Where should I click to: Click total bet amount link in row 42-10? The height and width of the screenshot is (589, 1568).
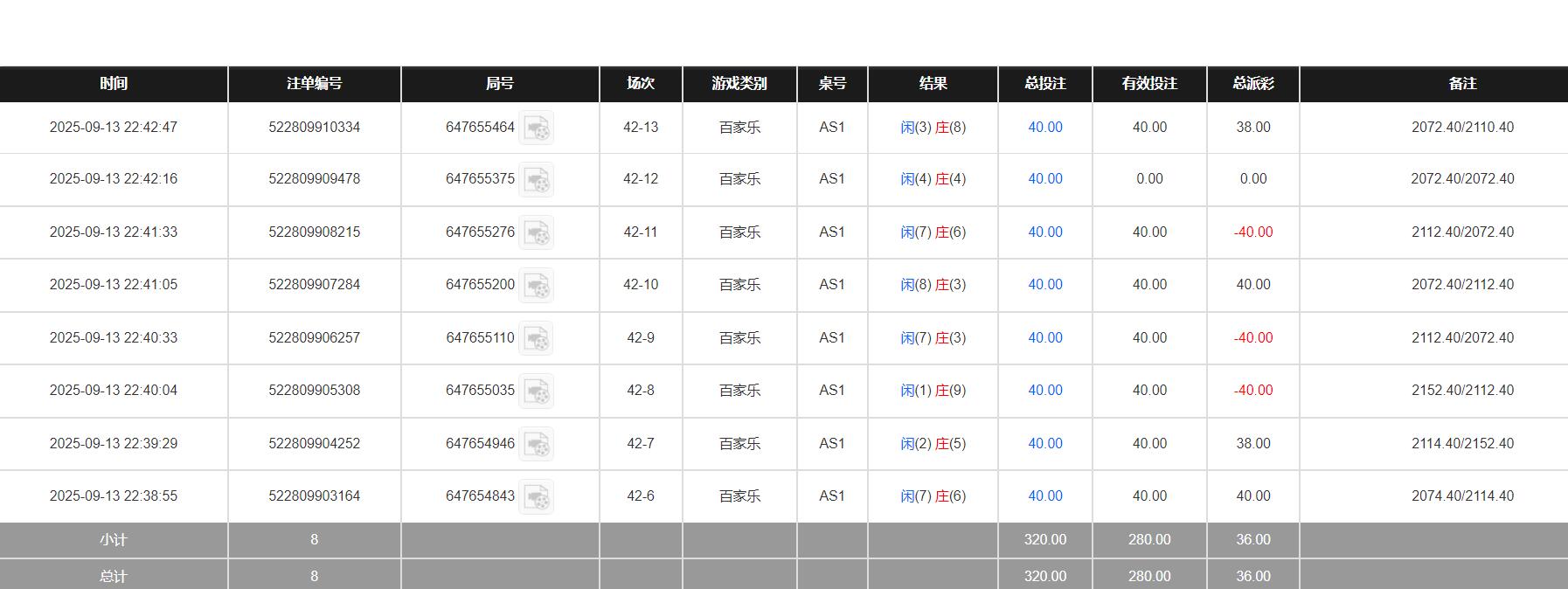tap(1044, 285)
